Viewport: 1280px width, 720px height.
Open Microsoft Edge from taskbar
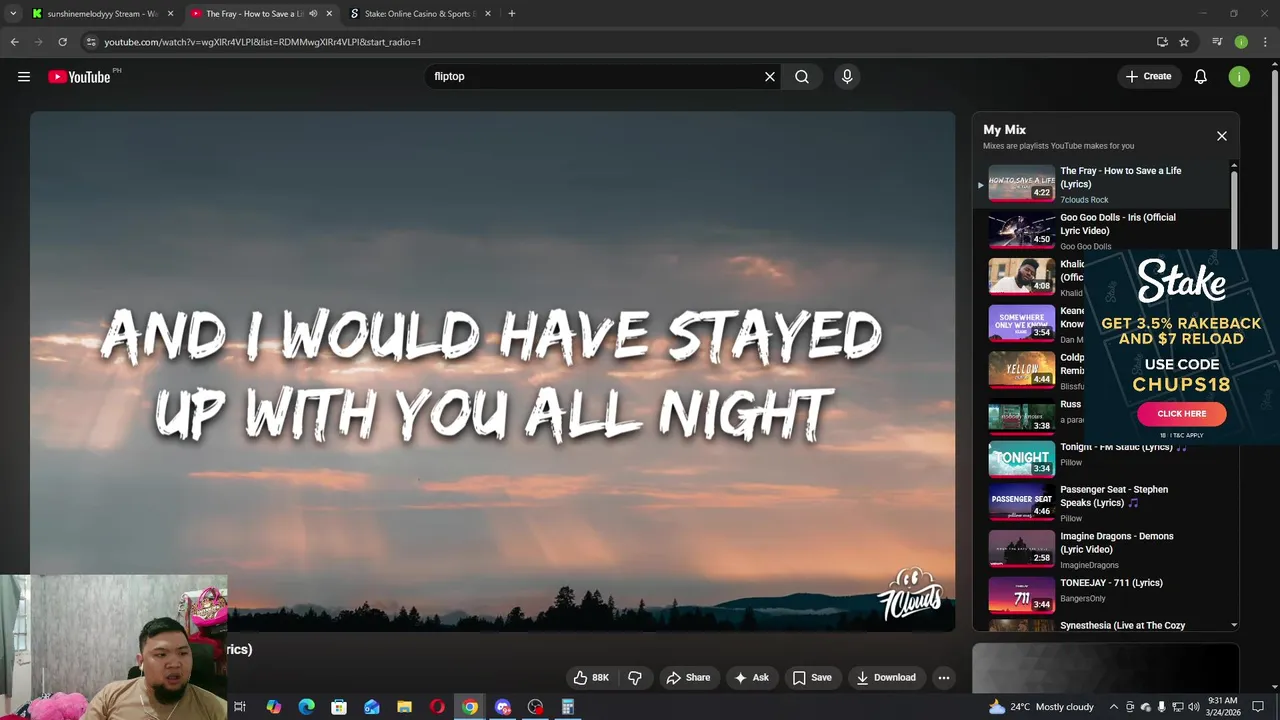306,707
